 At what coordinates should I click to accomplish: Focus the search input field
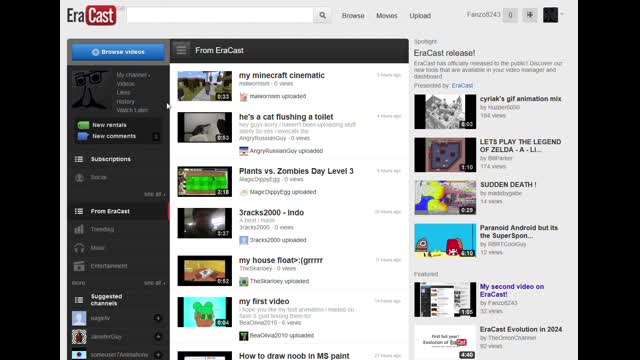[220, 16]
